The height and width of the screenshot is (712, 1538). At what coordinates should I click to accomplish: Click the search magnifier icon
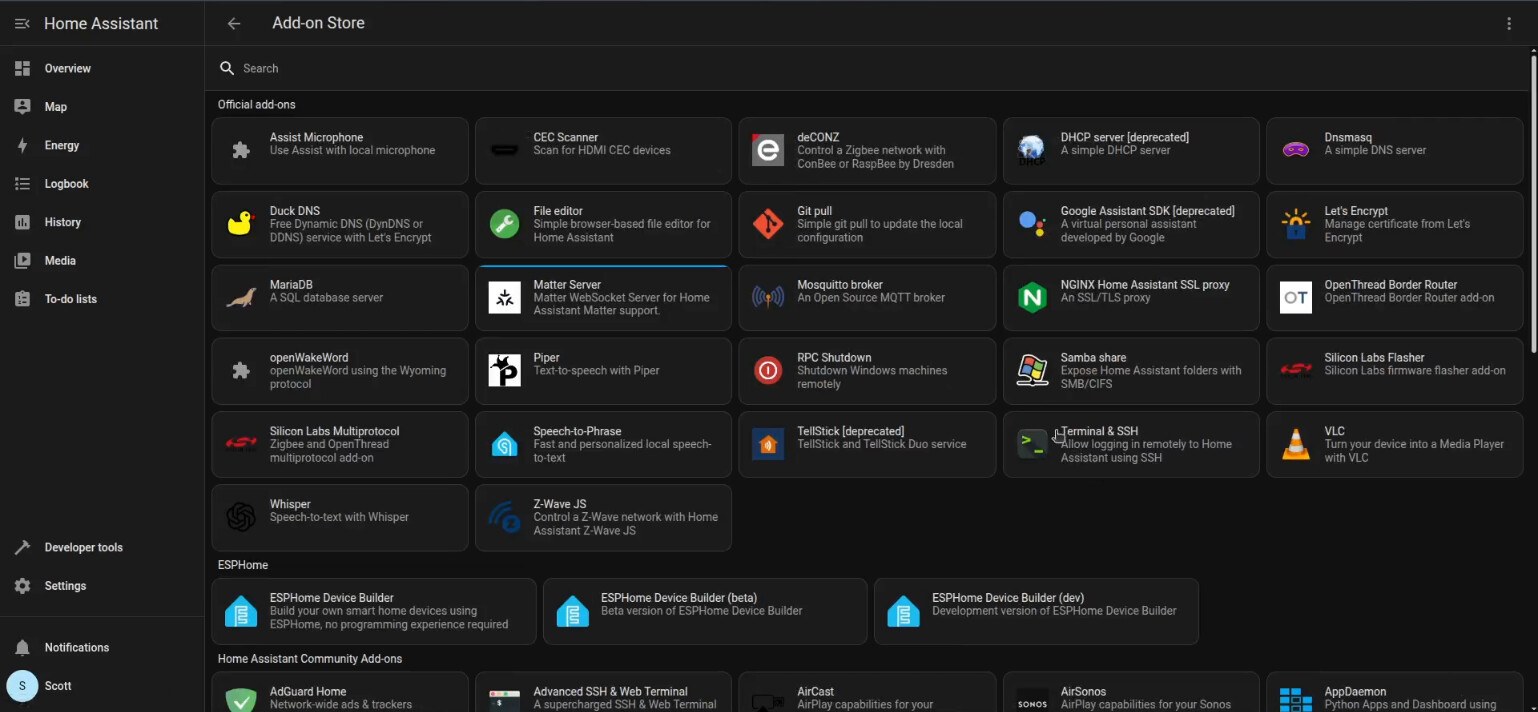point(227,68)
